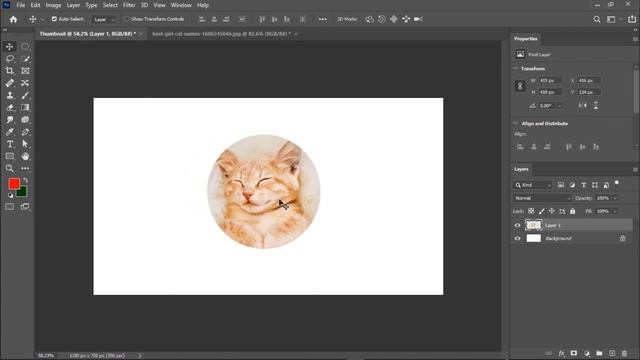Add a layer mask
The height and width of the screenshot is (360, 640).
574,353
